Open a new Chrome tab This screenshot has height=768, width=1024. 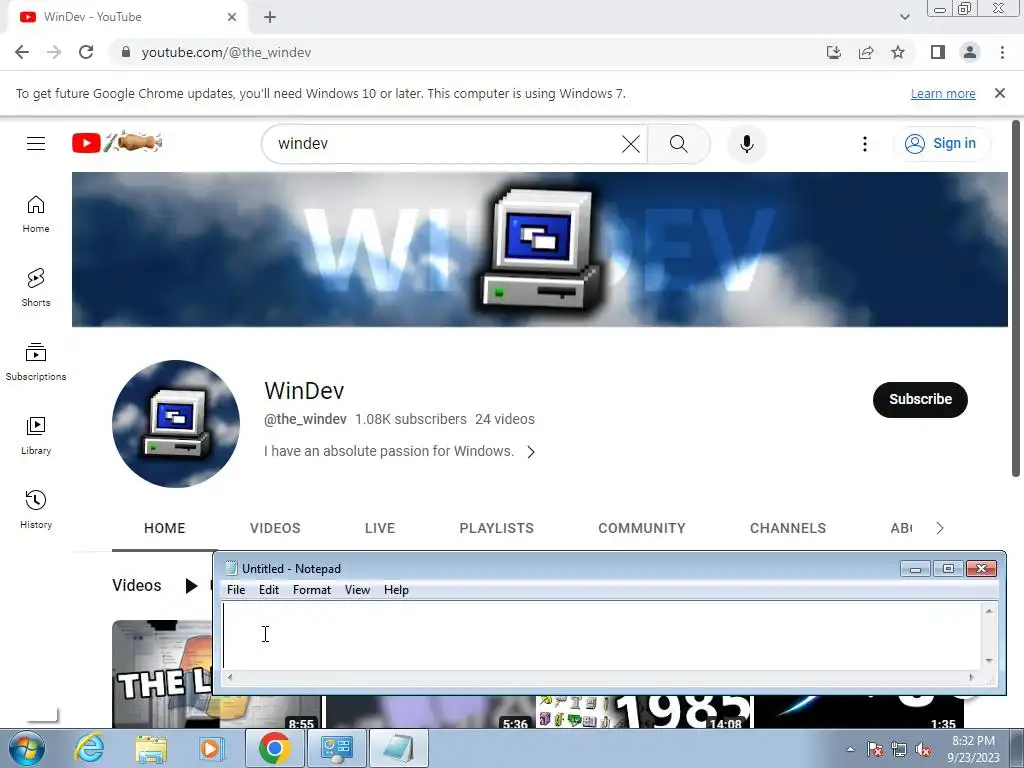pyautogui.click(x=270, y=17)
